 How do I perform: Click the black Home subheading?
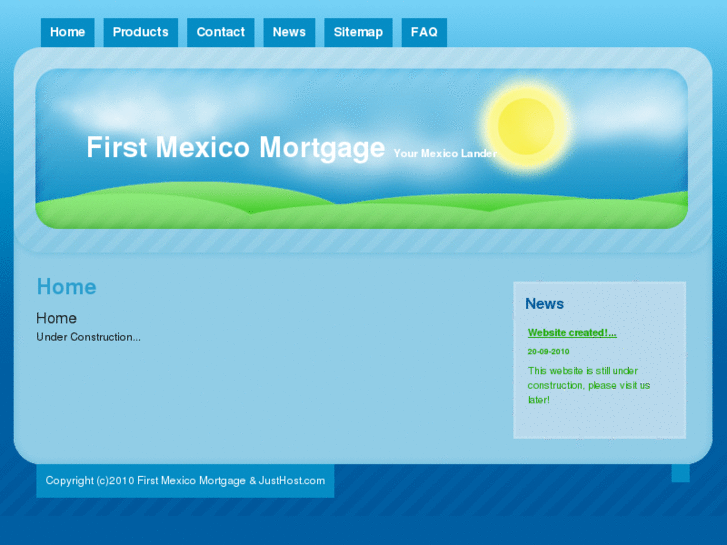(57, 318)
